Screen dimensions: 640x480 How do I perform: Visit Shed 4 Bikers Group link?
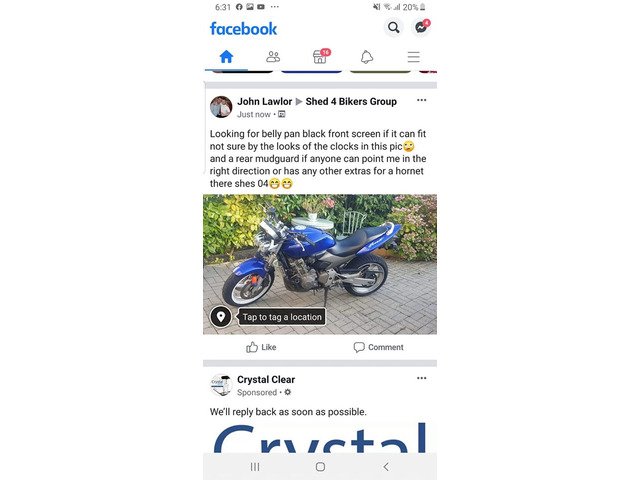pyautogui.click(x=351, y=101)
